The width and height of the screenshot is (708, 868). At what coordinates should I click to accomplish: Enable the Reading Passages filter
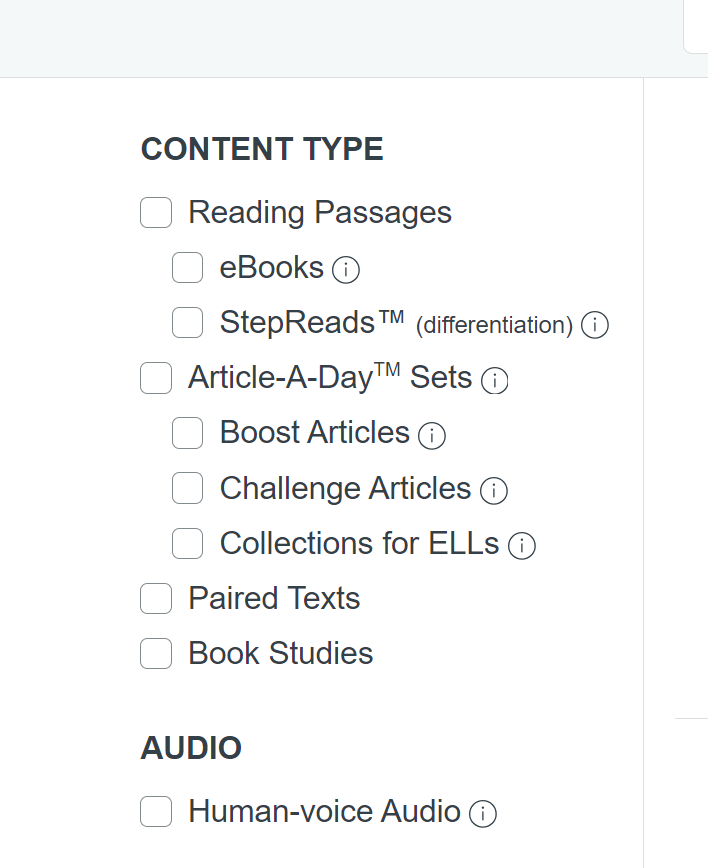(156, 212)
